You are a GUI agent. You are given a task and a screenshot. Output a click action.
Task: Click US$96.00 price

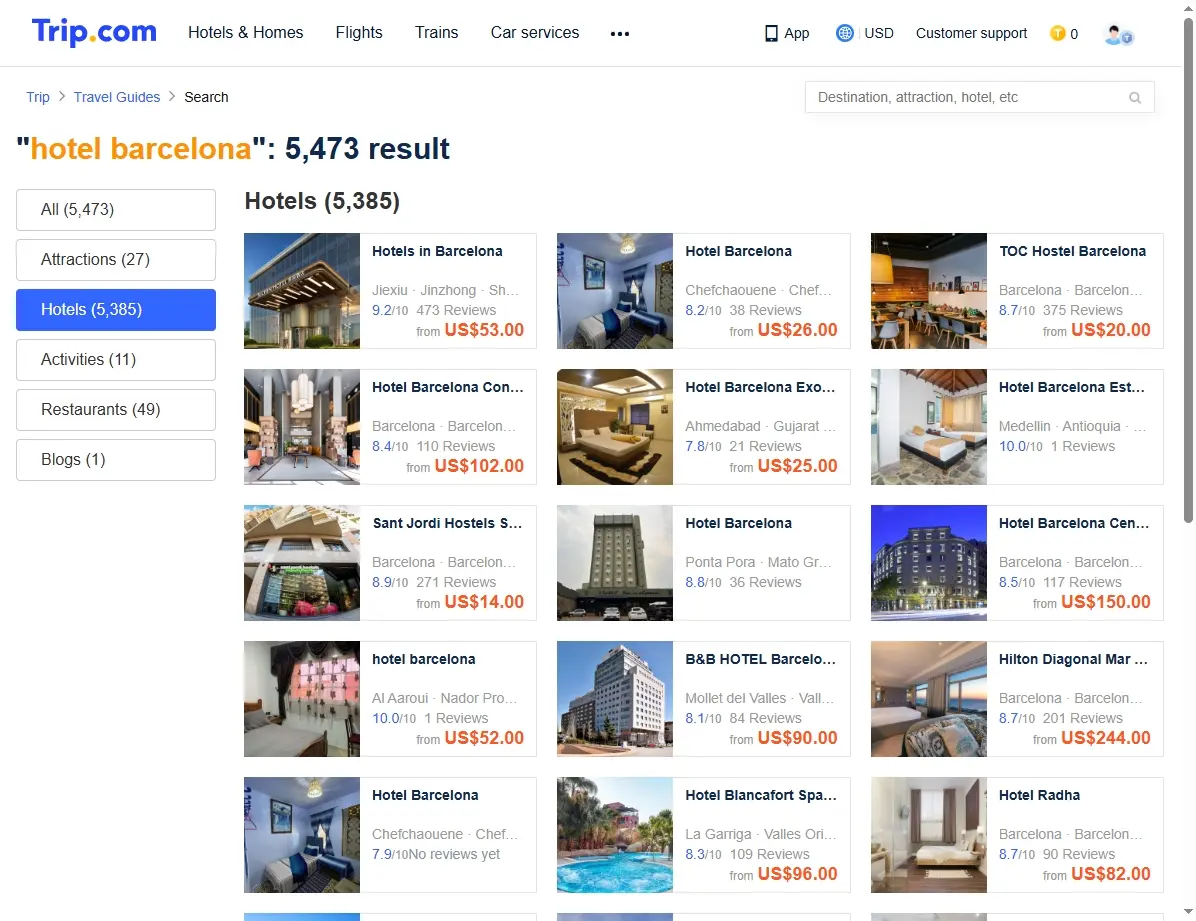pos(798,874)
